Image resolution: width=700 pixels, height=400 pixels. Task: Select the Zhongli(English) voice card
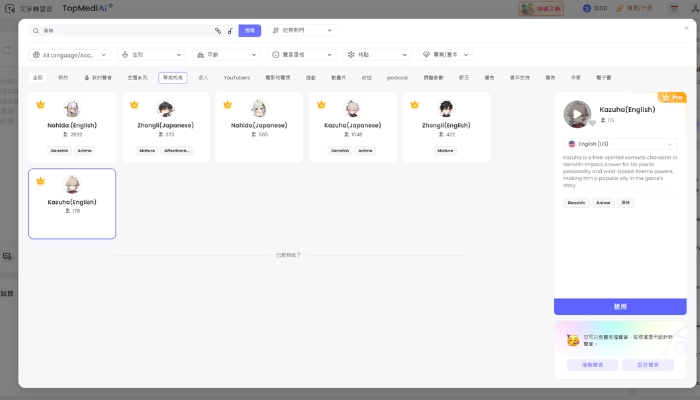446,127
